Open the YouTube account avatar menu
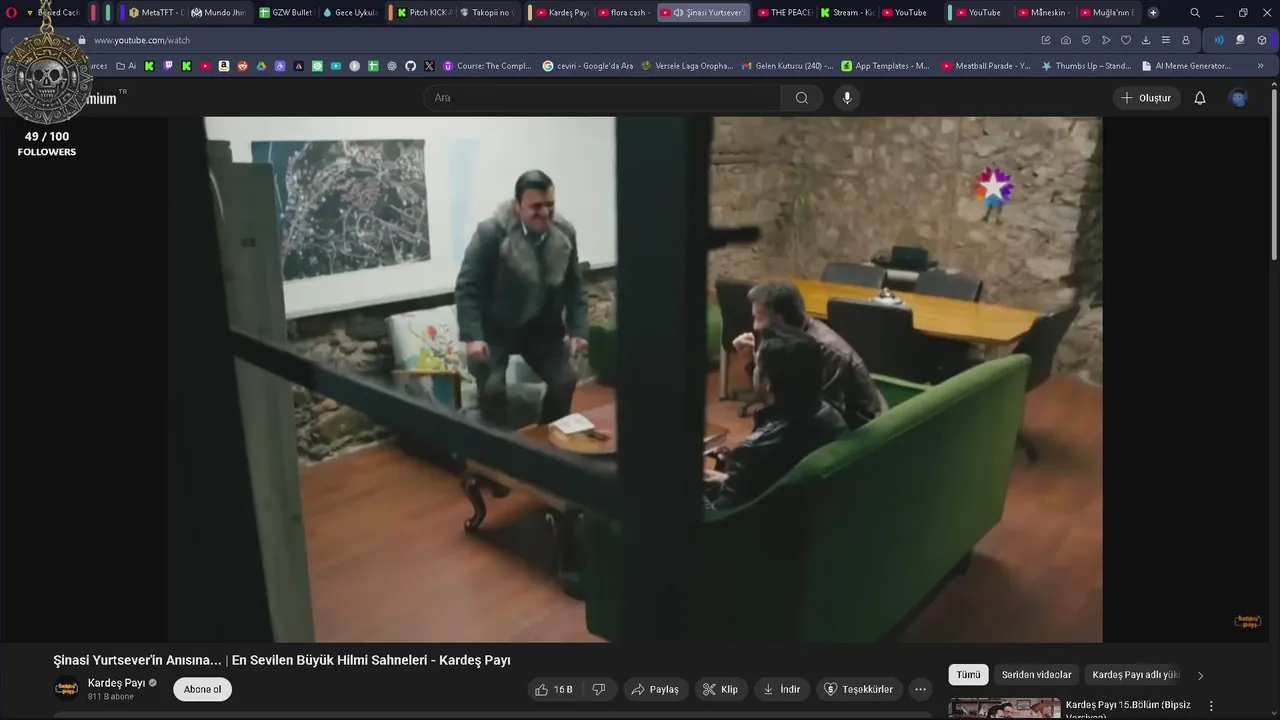This screenshot has height=720, width=1280. click(1238, 98)
